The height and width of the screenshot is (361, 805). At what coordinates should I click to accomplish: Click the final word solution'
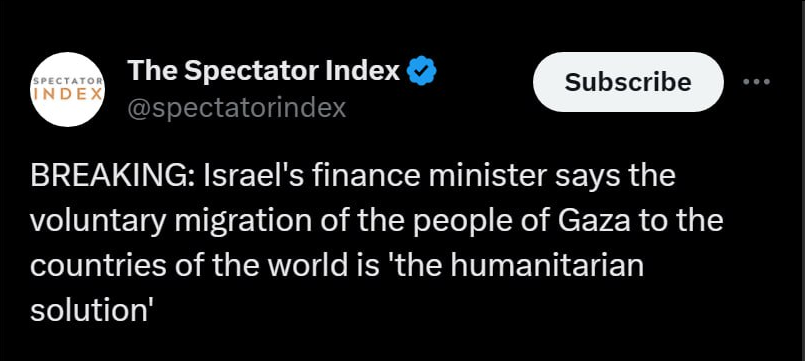(93, 311)
